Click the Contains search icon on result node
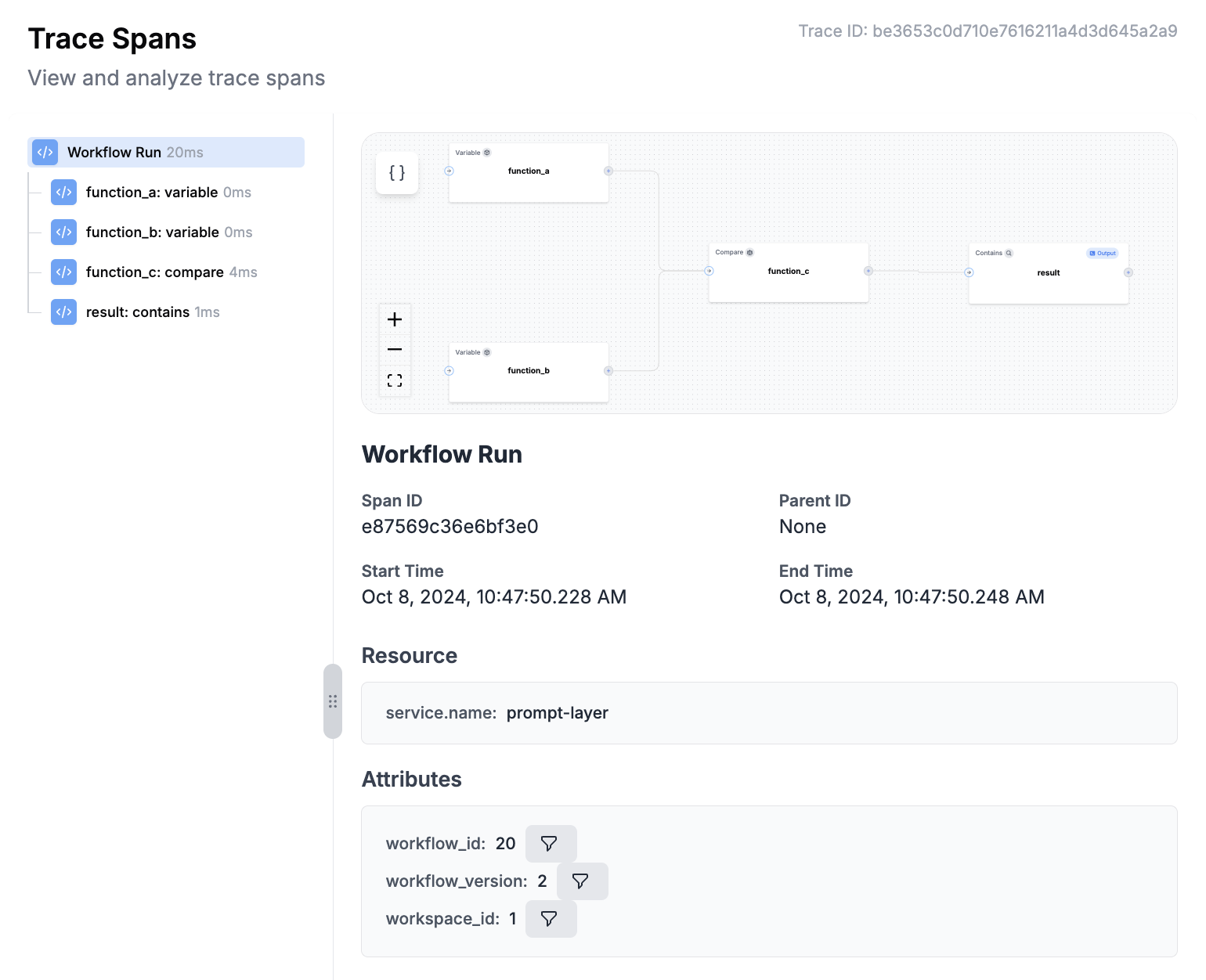 (x=1009, y=253)
